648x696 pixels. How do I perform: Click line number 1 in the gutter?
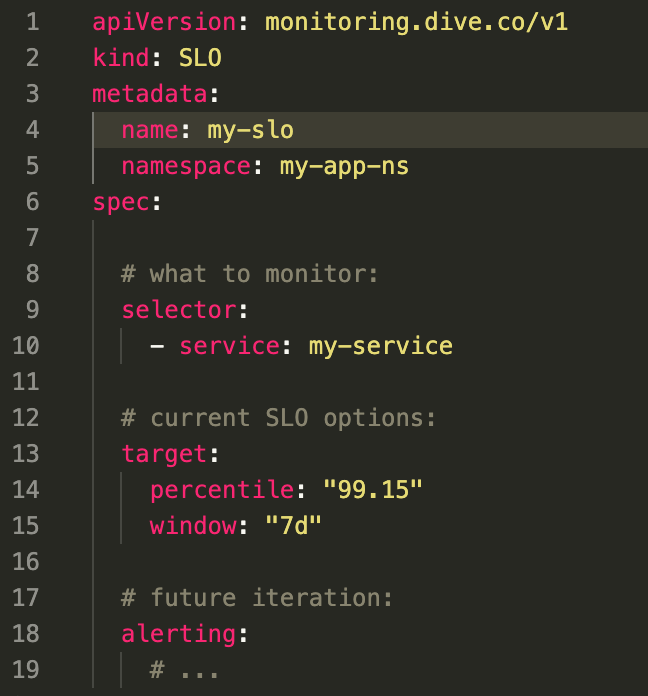pyautogui.click(x=33, y=22)
